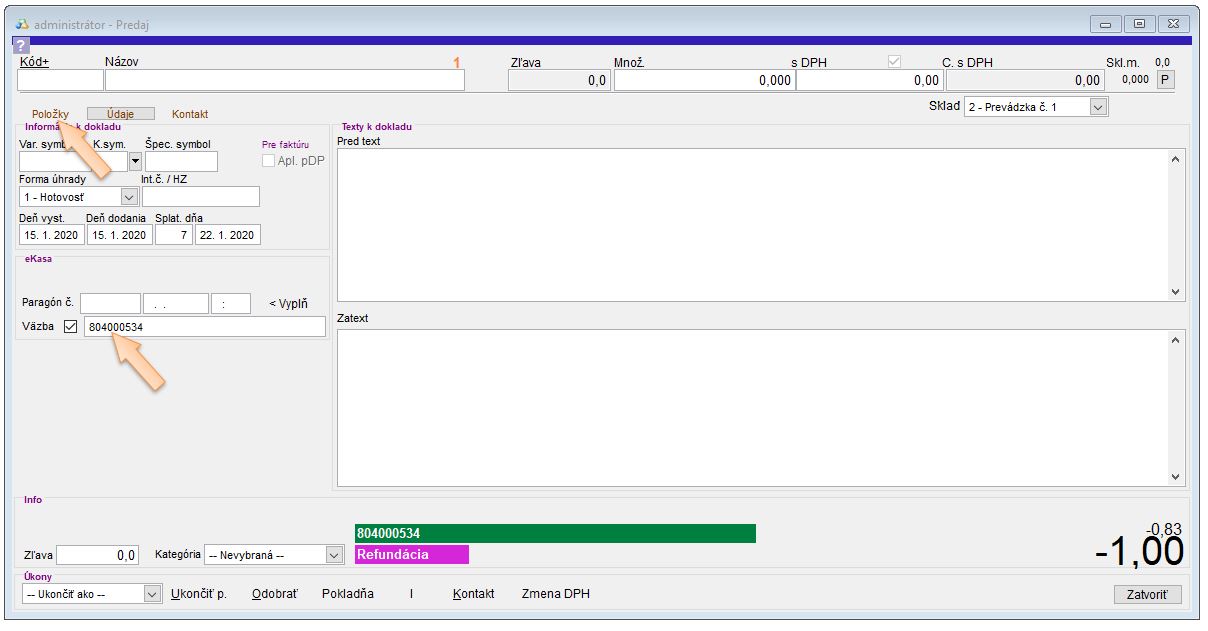Enable the Apl. pDP checkbox

(268, 161)
